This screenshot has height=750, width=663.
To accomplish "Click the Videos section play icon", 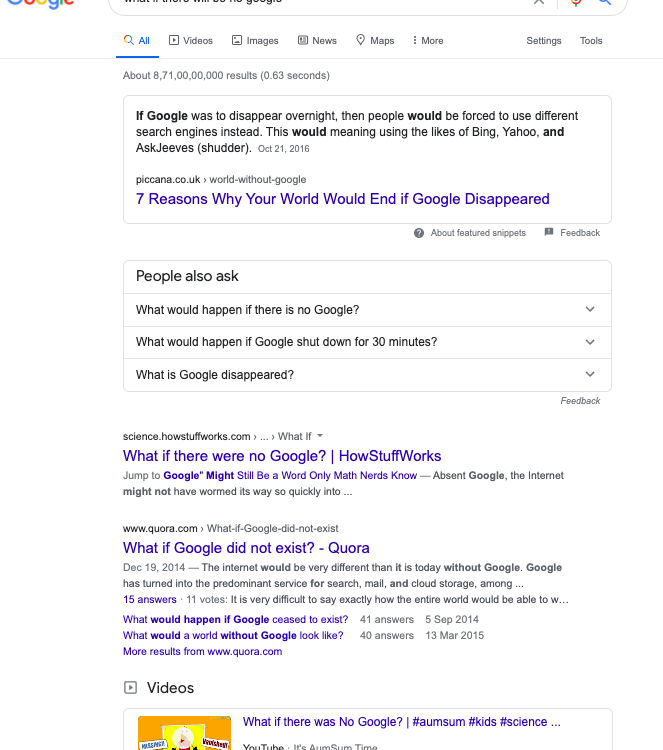I will coord(130,687).
